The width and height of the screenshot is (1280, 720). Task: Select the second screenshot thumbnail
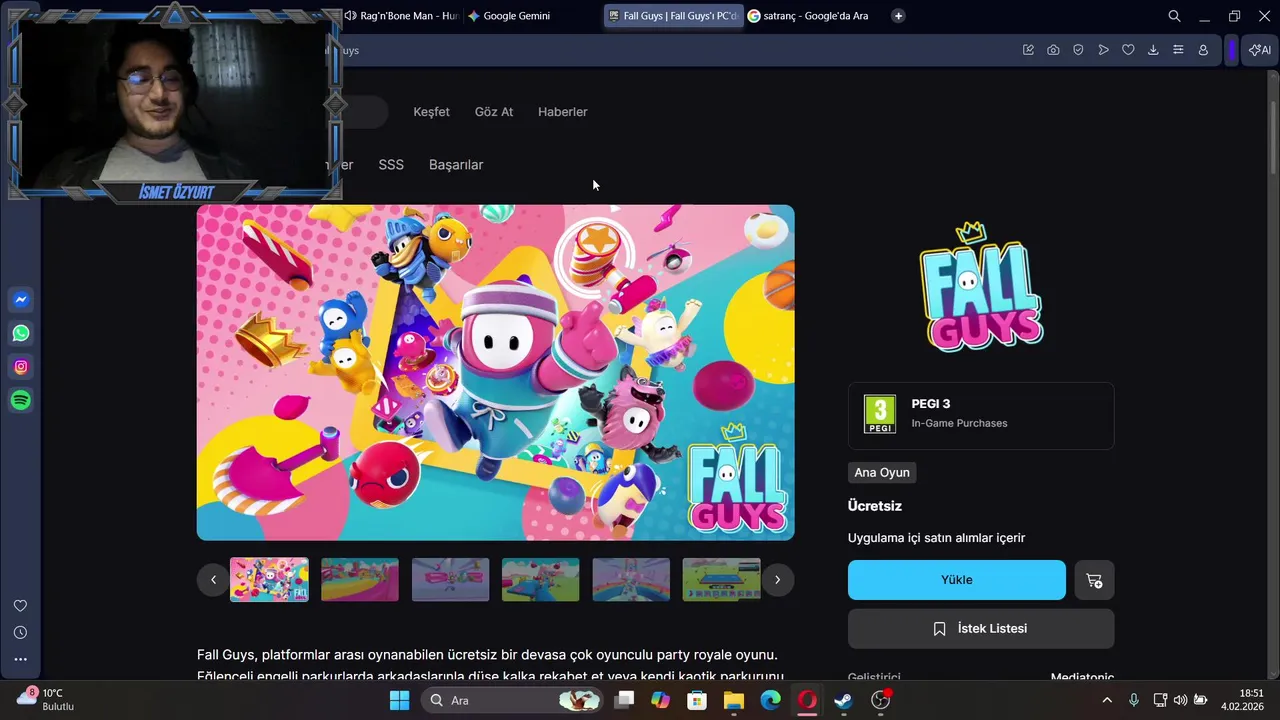360,580
